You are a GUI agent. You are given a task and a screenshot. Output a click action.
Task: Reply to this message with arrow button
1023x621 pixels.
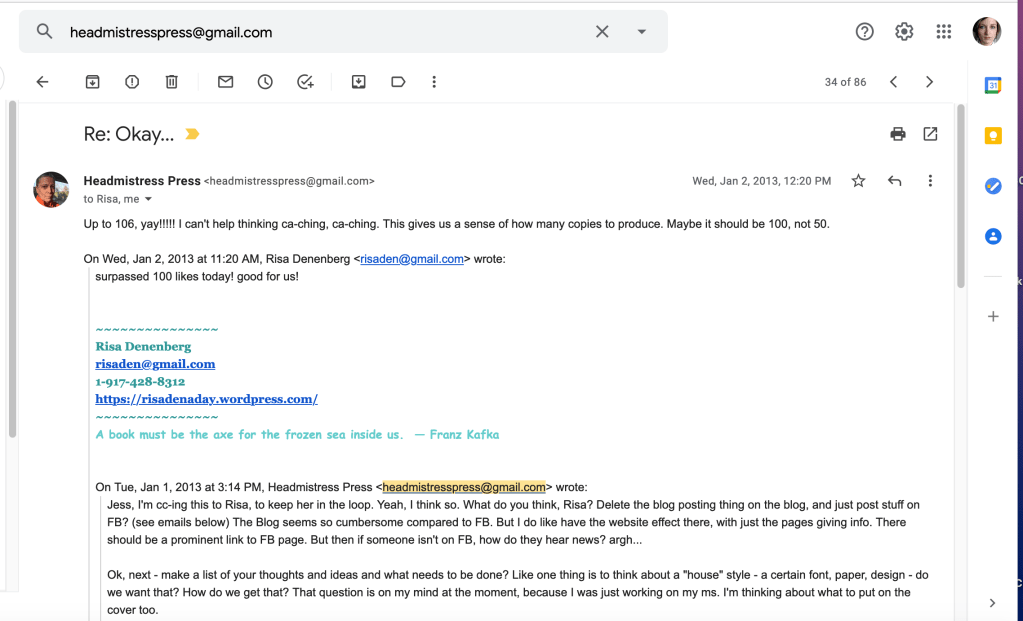(x=894, y=181)
